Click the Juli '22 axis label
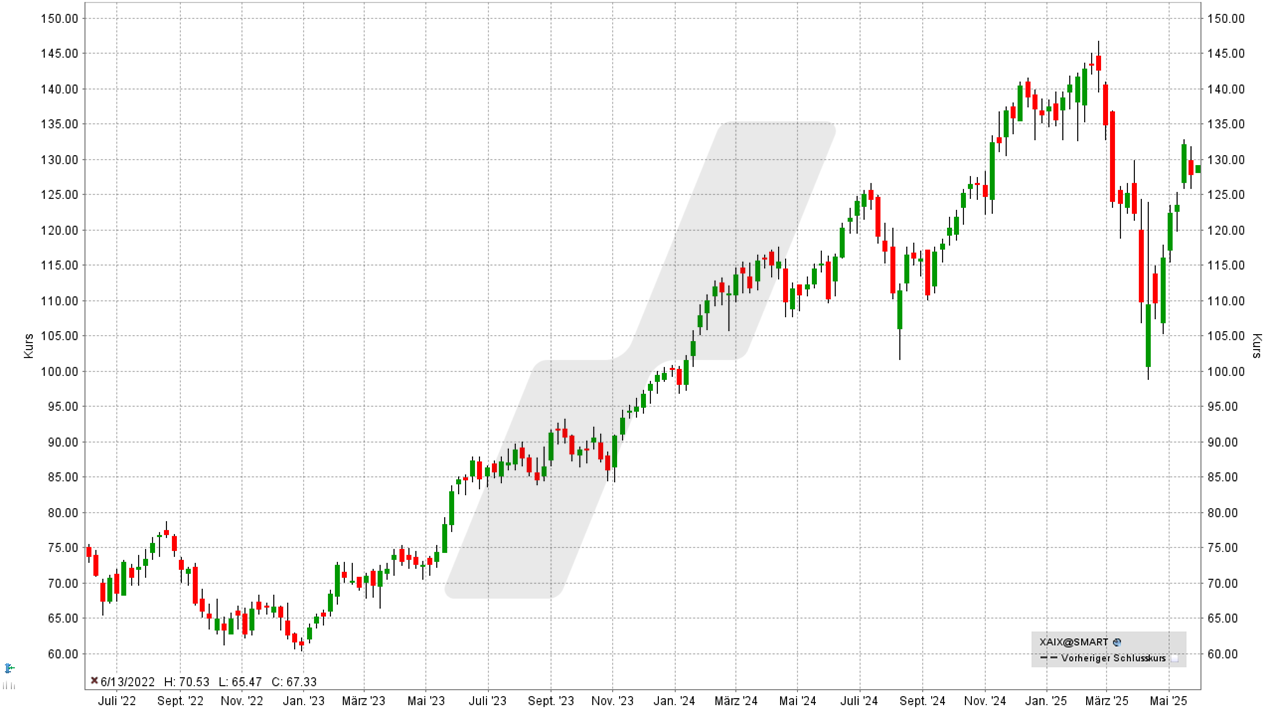This screenshot has width=1280, height=720. point(117,702)
